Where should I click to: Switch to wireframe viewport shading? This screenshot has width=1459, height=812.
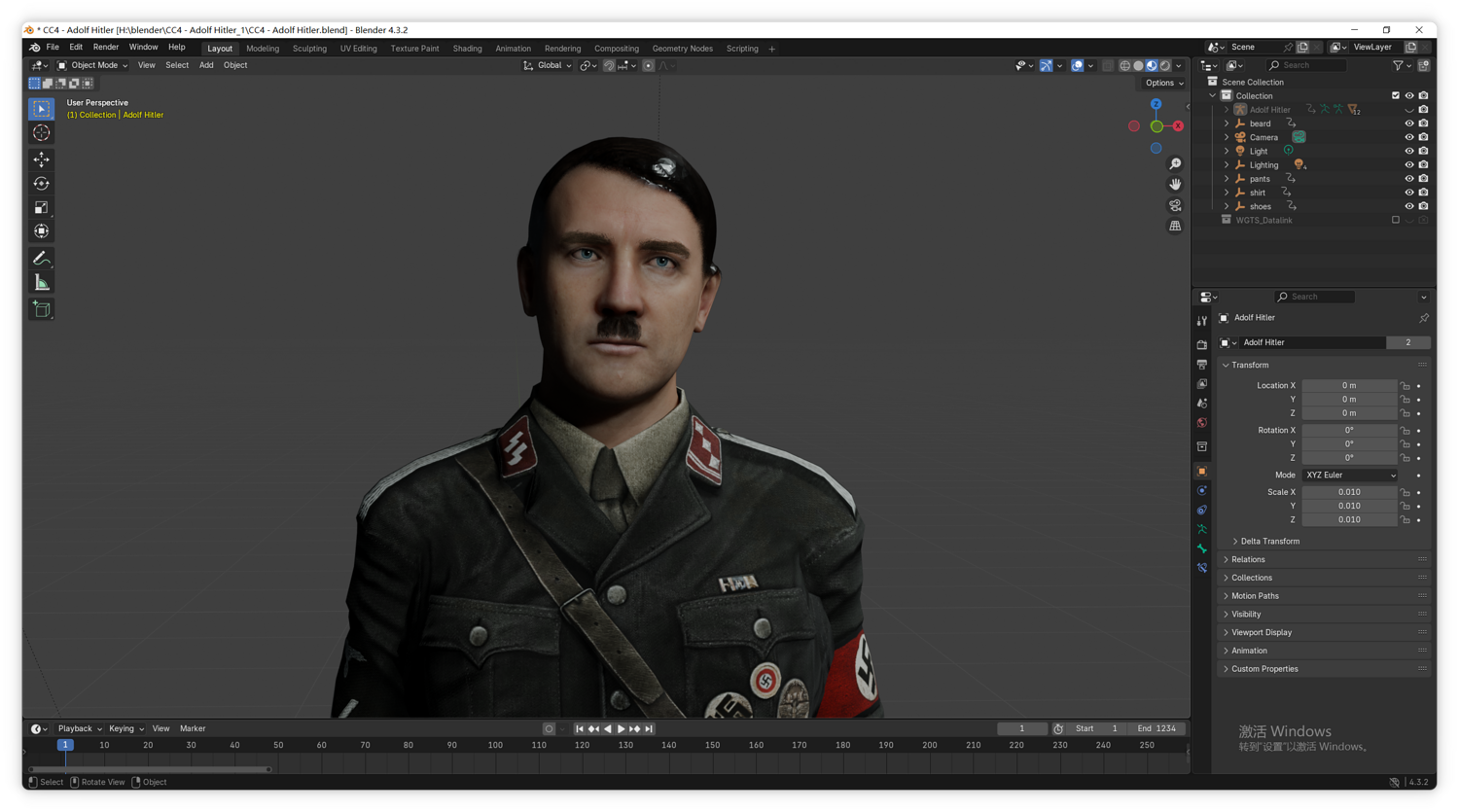[x=1124, y=65]
